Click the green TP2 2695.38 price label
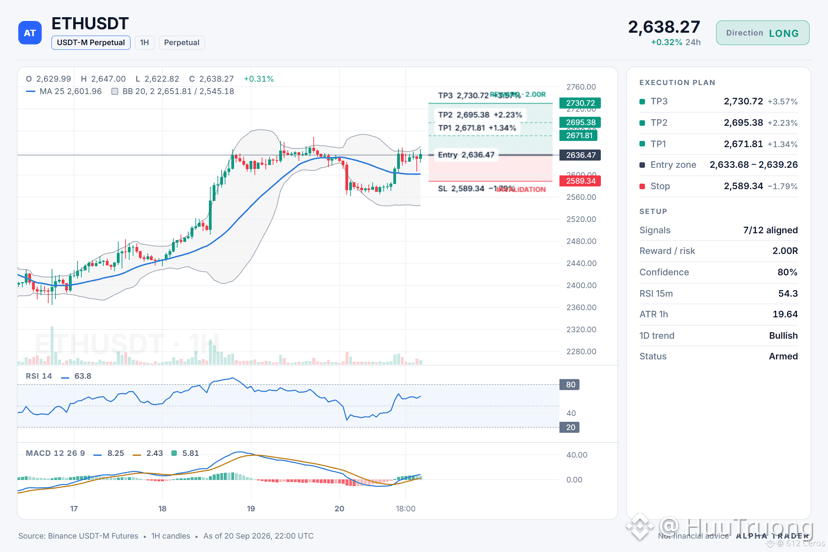 pos(580,123)
